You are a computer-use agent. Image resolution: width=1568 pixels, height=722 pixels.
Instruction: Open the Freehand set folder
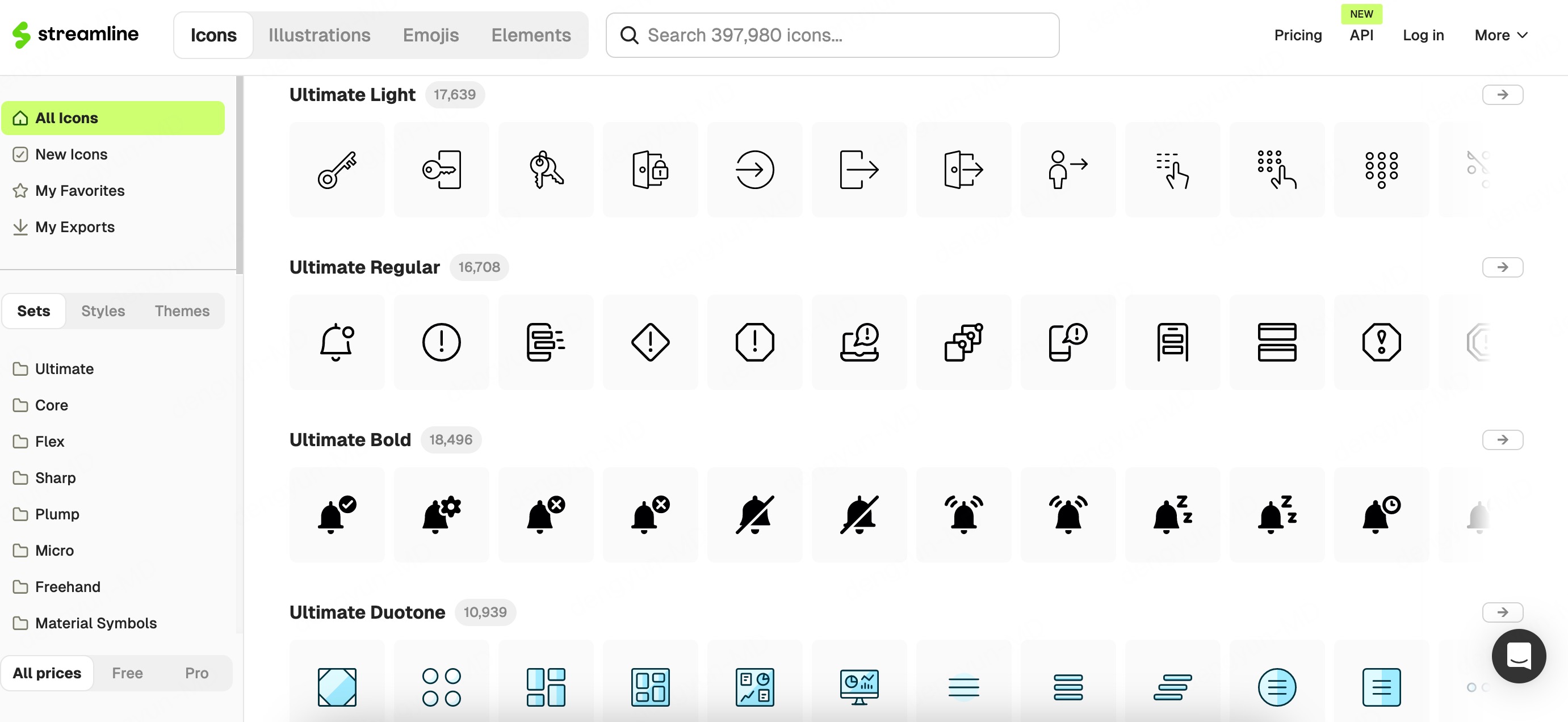(x=57, y=586)
